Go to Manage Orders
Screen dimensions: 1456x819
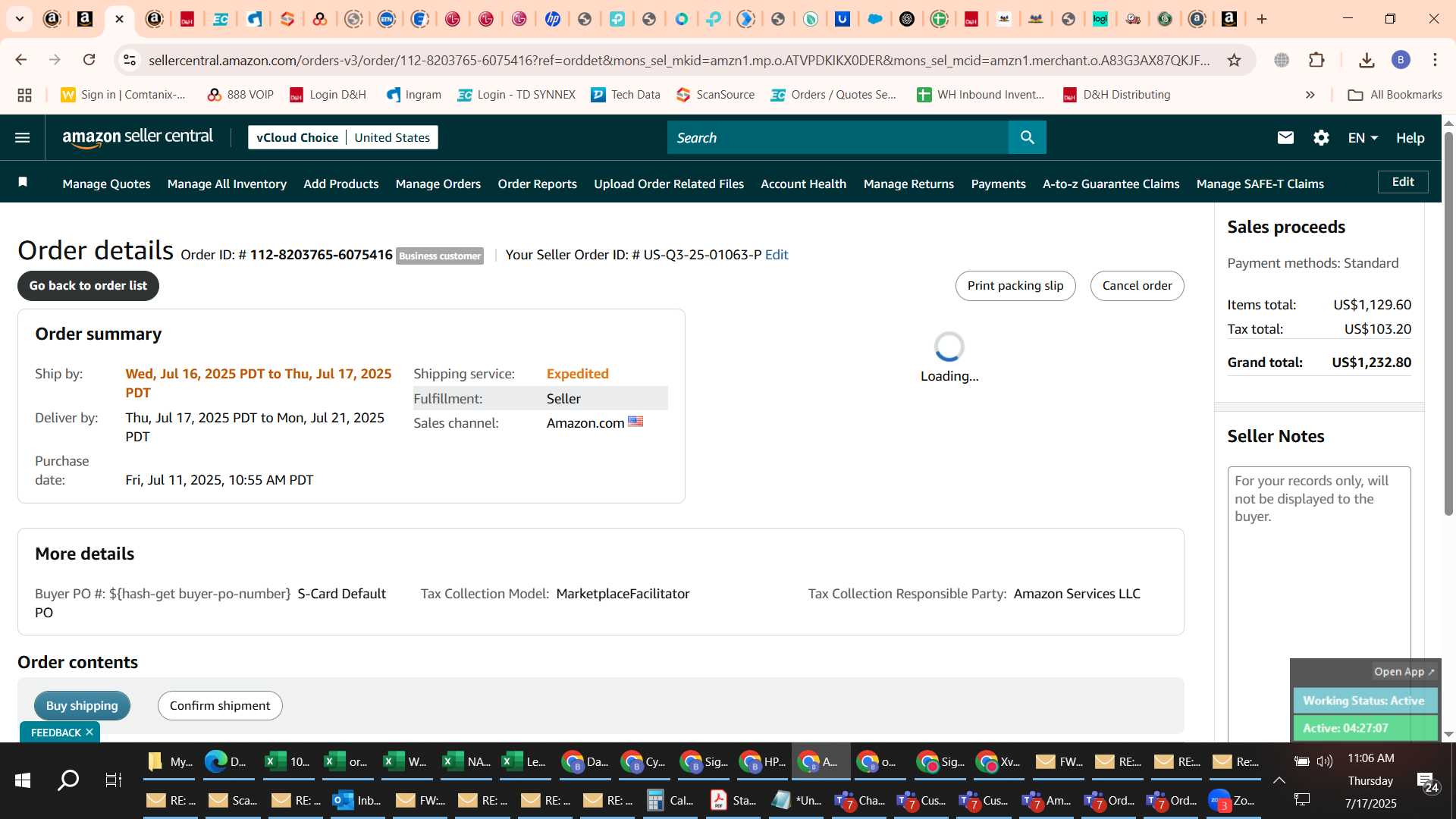click(x=438, y=184)
